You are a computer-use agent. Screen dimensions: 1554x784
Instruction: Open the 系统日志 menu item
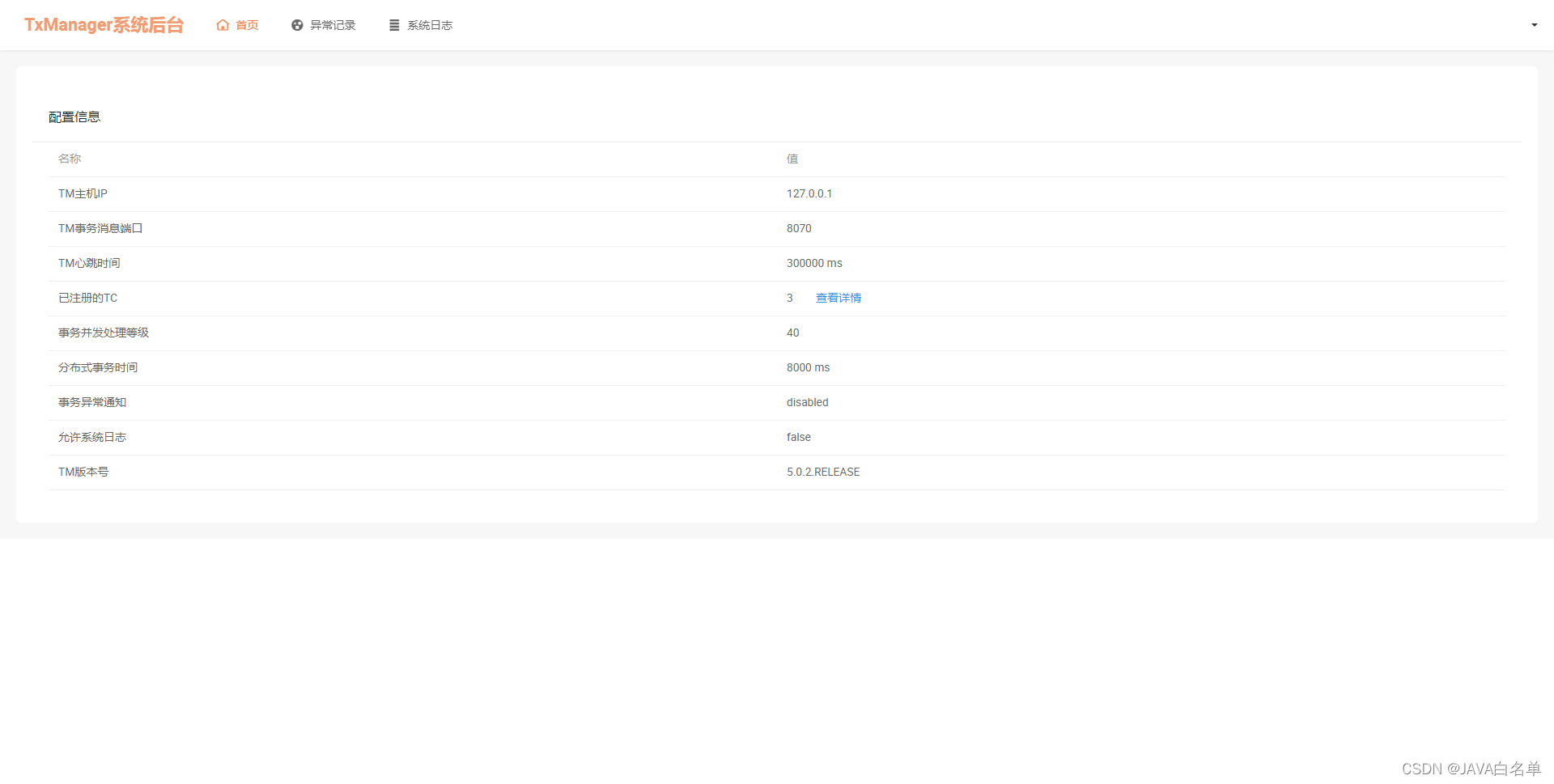[x=420, y=25]
